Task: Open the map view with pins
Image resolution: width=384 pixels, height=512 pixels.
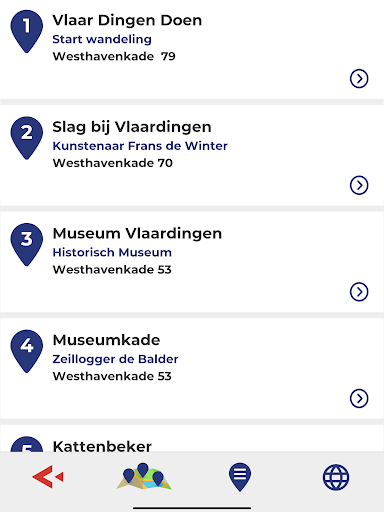Action: [x=144, y=476]
